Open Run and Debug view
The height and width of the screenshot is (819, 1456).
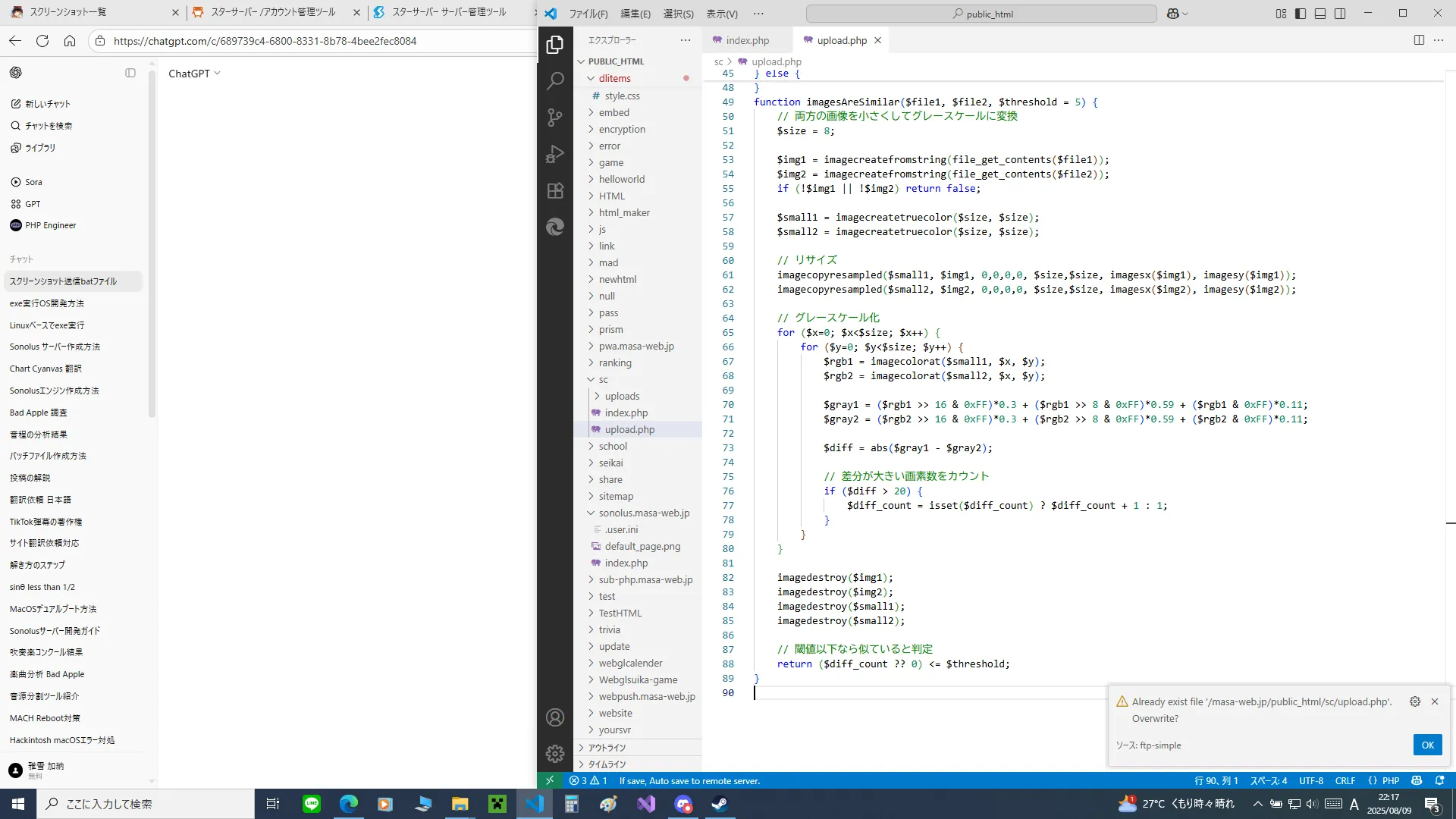[x=555, y=154]
